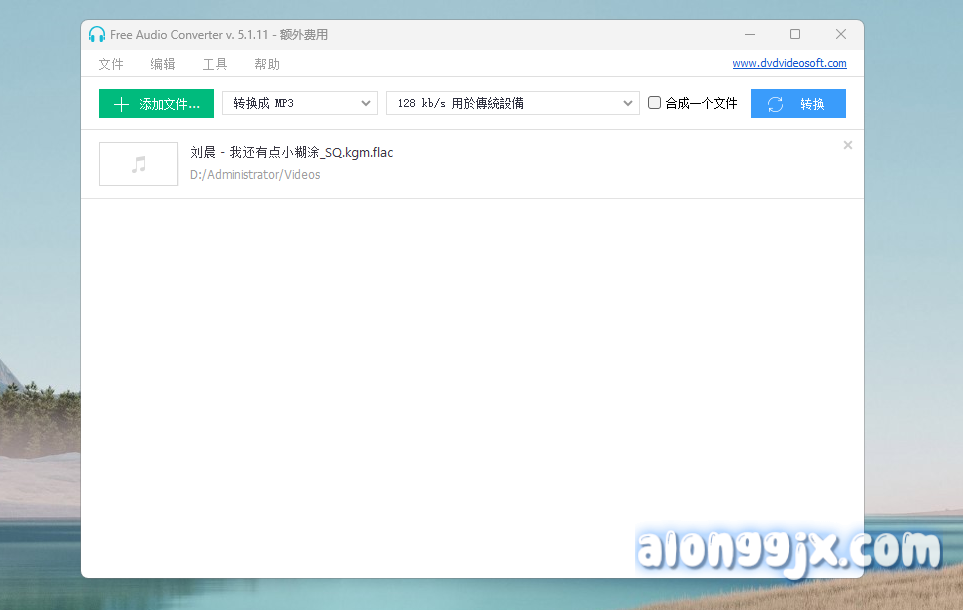Open the 编辑 menu

pyautogui.click(x=163, y=64)
